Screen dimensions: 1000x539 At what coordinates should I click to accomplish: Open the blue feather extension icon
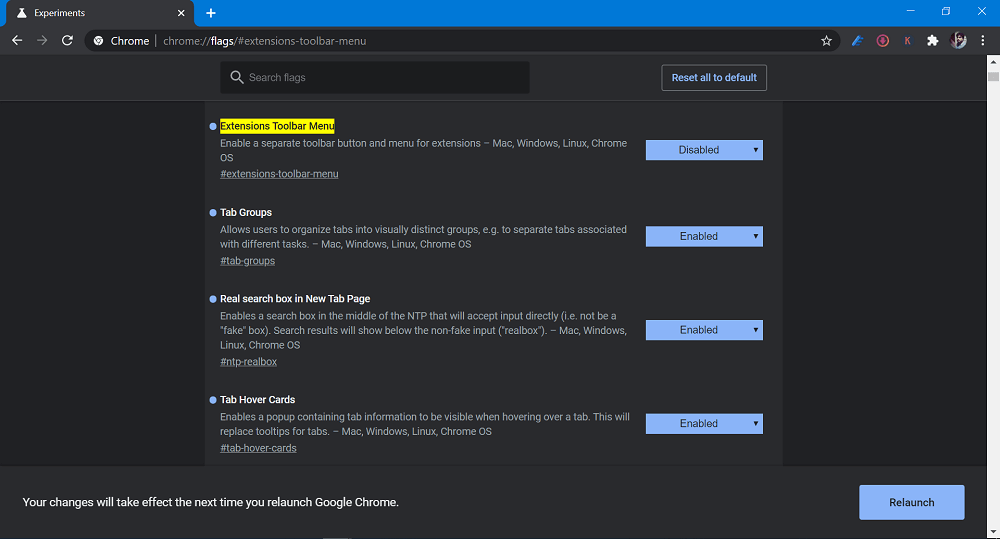[858, 41]
